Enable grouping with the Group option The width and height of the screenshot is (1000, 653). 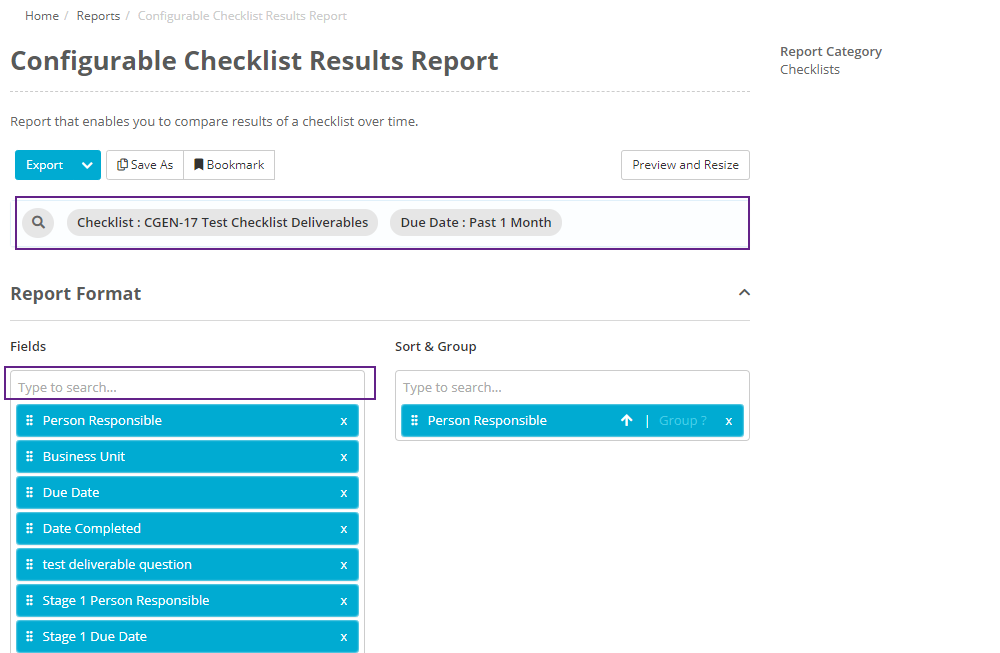click(681, 420)
